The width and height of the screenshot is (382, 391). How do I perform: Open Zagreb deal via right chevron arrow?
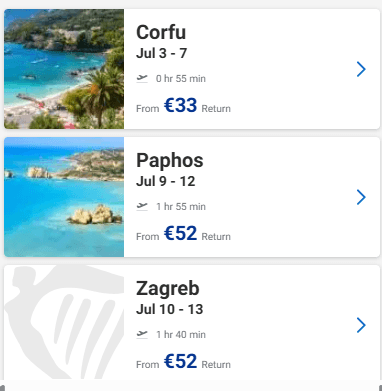361,325
